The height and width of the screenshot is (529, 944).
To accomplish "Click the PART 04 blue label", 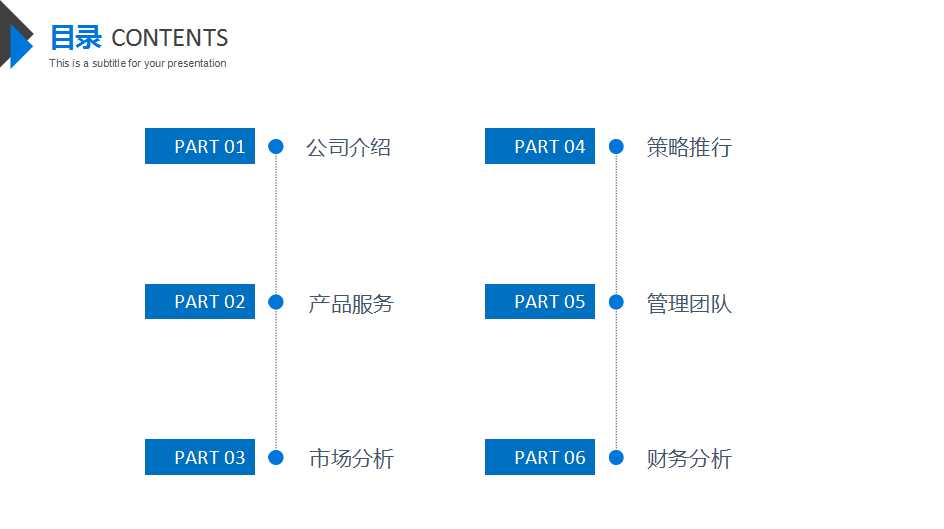I will coord(540,146).
